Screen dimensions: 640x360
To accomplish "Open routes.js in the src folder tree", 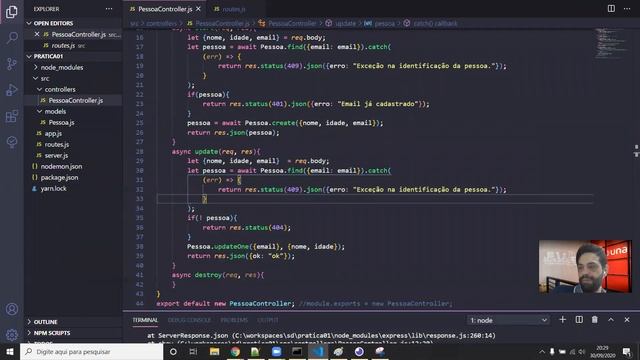I will click(57, 144).
